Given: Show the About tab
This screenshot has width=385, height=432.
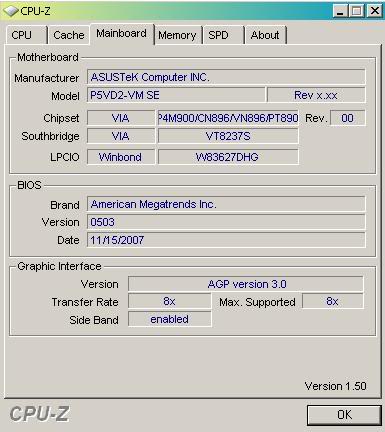Looking at the screenshot, I should [x=265, y=35].
